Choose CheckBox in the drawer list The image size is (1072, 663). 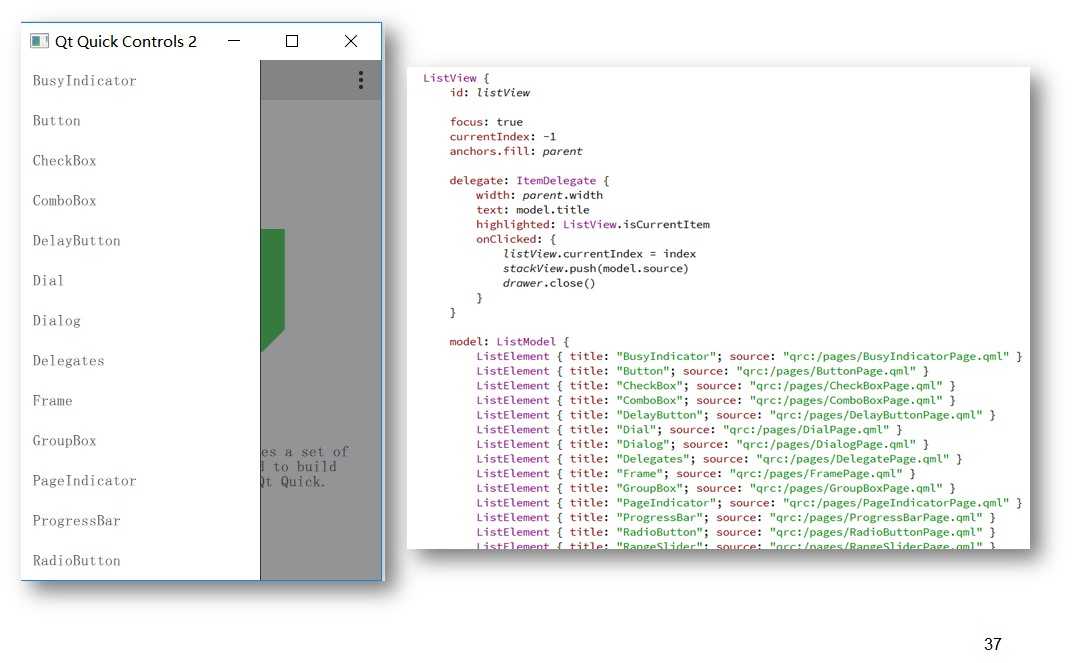click(x=140, y=161)
